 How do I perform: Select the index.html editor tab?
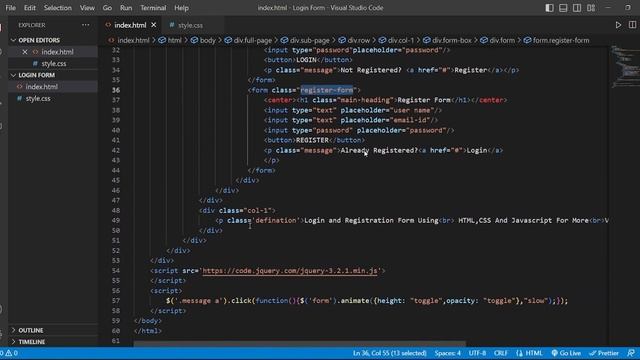pos(130,25)
